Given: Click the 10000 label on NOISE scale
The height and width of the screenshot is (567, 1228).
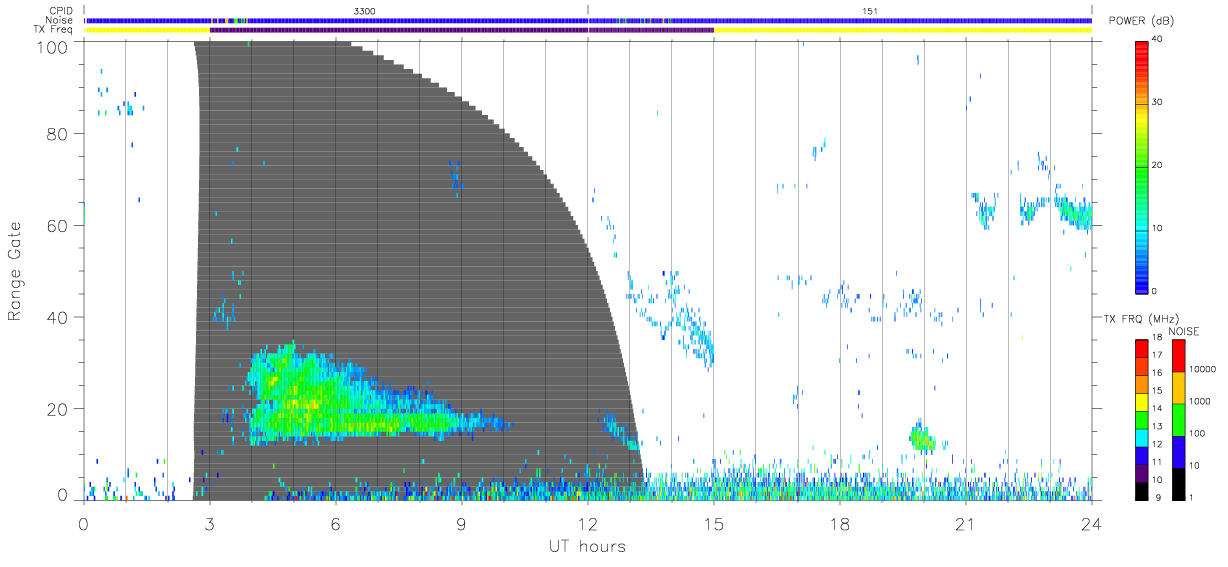Looking at the screenshot, I should pyautogui.click(x=1200, y=368).
